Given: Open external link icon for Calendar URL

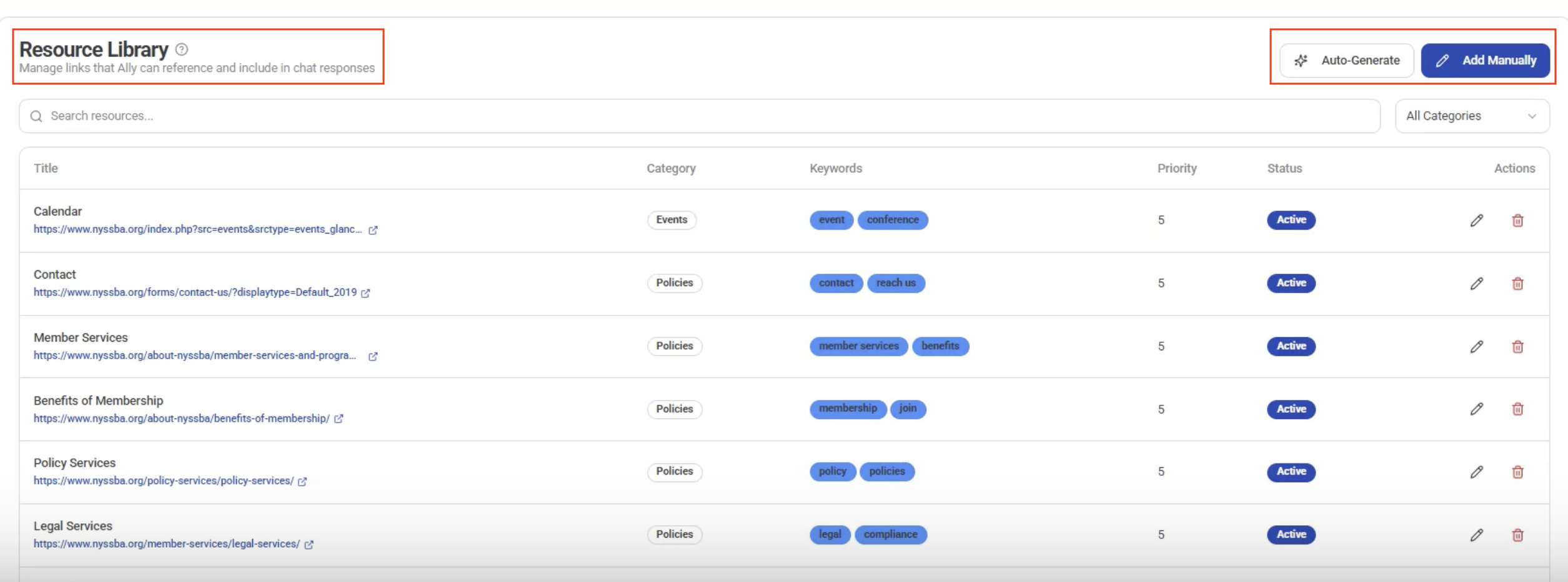Looking at the screenshot, I should click(373, 230).
